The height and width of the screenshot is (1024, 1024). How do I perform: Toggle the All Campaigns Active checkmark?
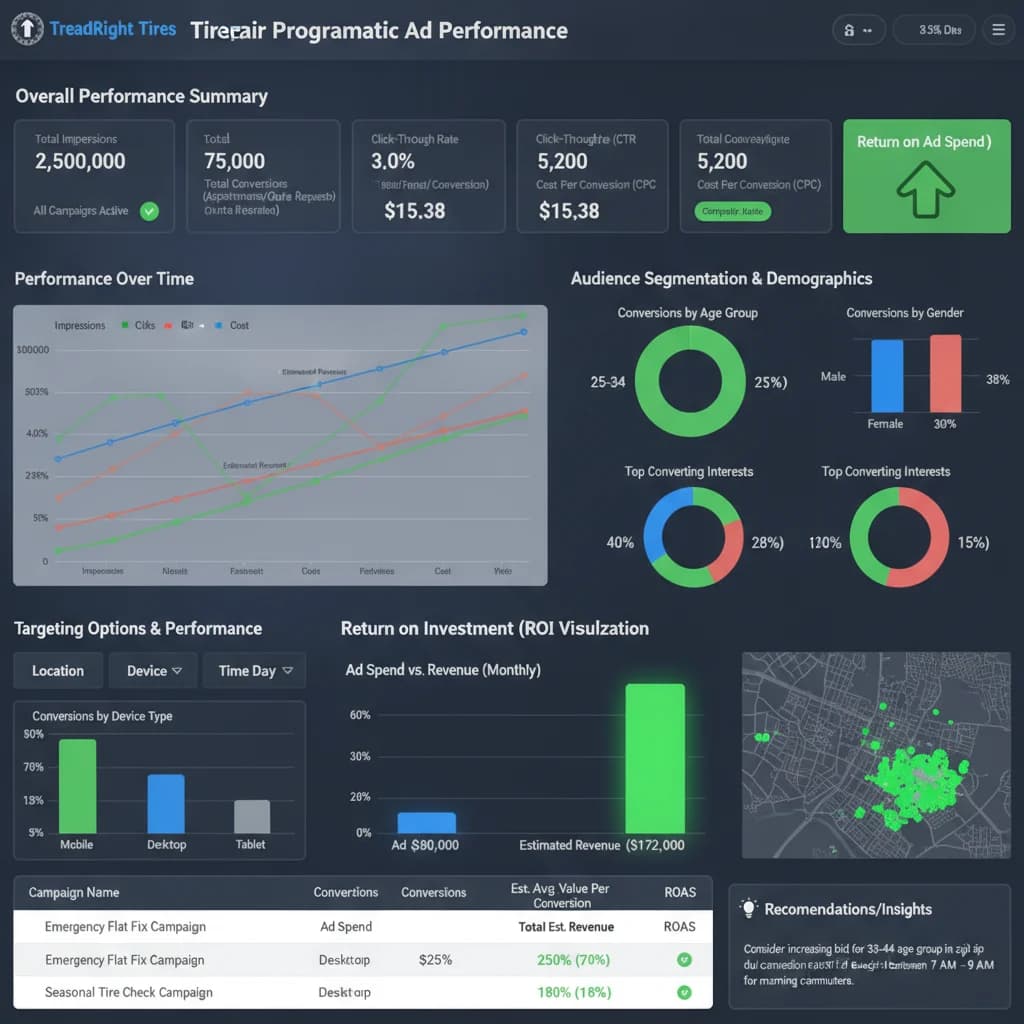pyautogui.click(x=150, y=211)
